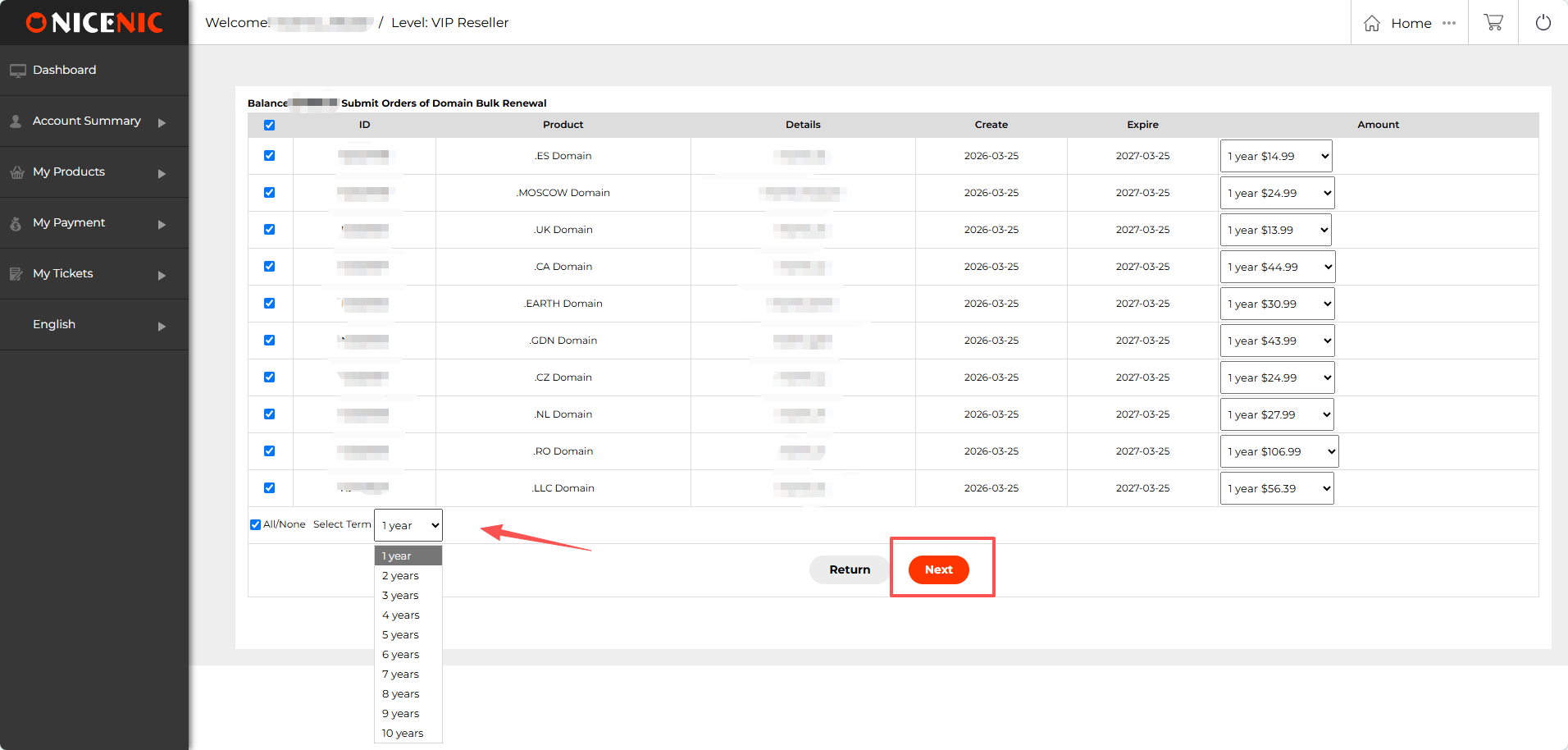The height and width of the screenshot is (750, 1568).
Task: Click the .LLC Domain product cell
Action: click(563, 488)
